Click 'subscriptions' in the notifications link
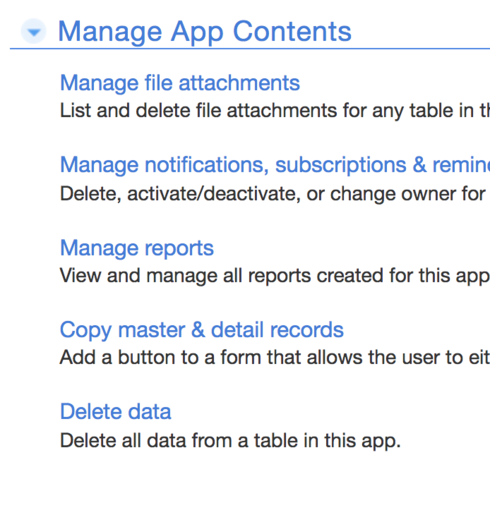The image size is (490, 522). tap(341, 165)
